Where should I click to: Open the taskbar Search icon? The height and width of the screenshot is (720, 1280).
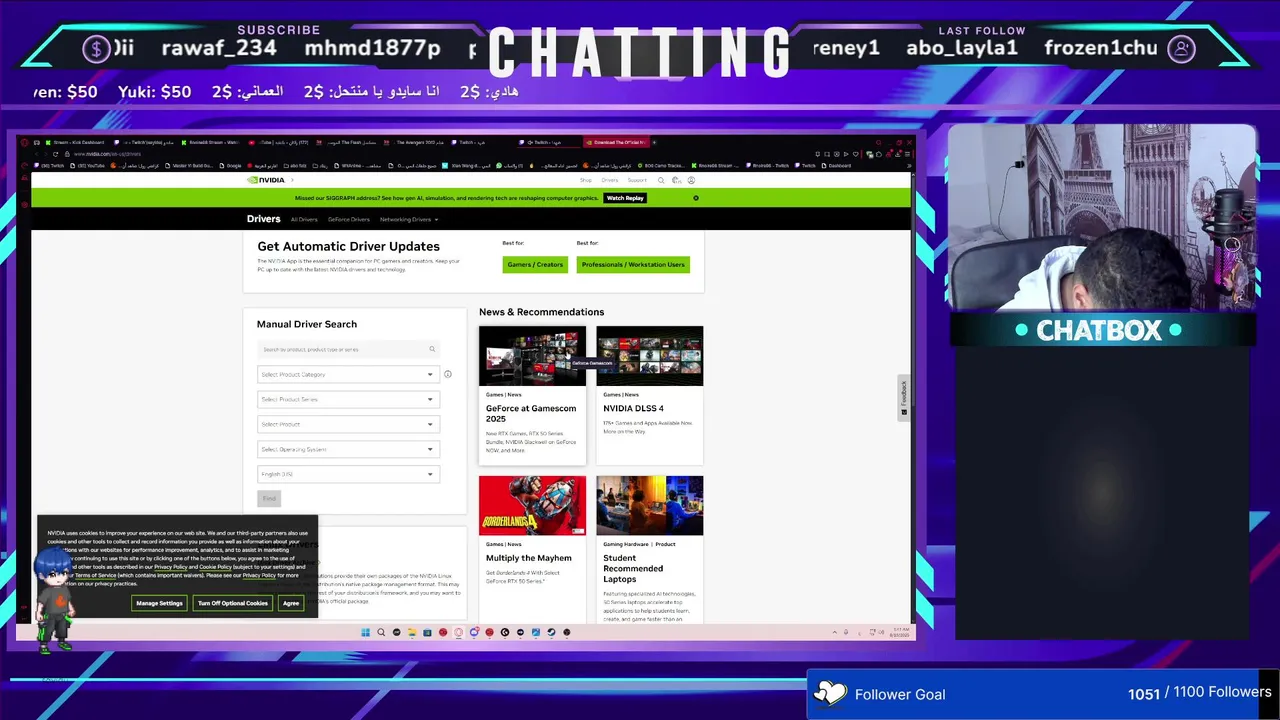[x=381, y=632]
